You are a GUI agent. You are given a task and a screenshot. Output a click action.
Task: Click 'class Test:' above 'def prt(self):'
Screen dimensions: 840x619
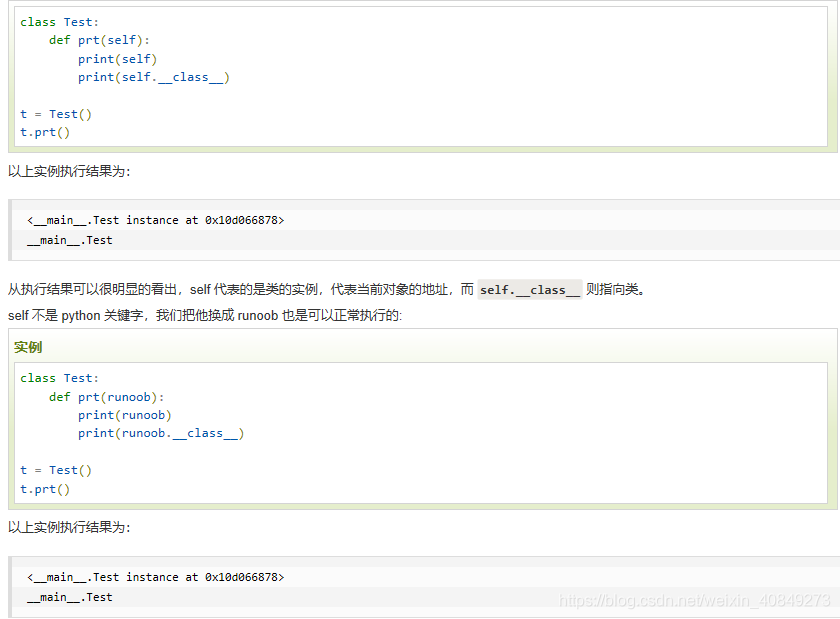pyautogui.click(x=59, y=23)
